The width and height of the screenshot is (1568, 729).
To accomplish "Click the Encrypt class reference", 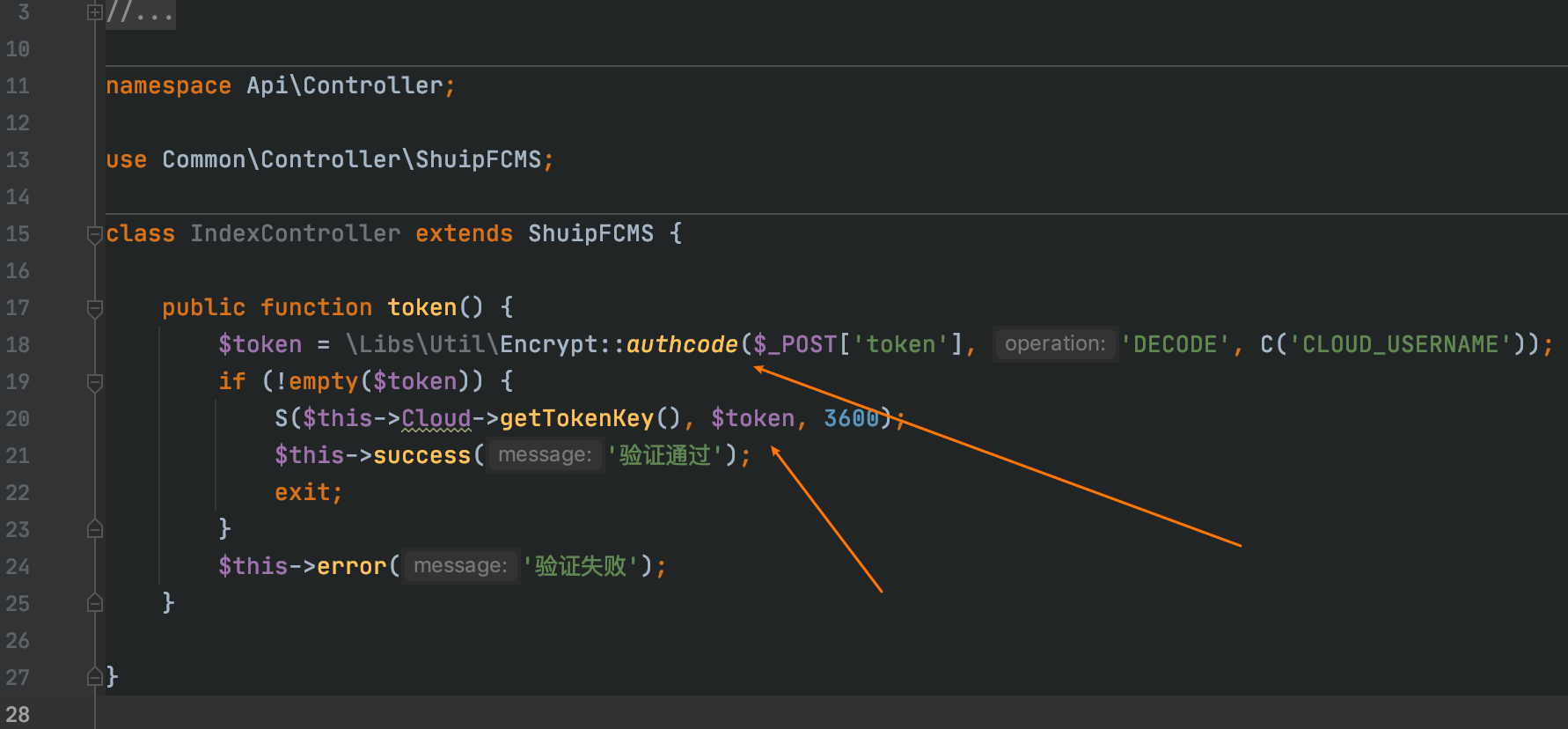I will pos(548,344).
